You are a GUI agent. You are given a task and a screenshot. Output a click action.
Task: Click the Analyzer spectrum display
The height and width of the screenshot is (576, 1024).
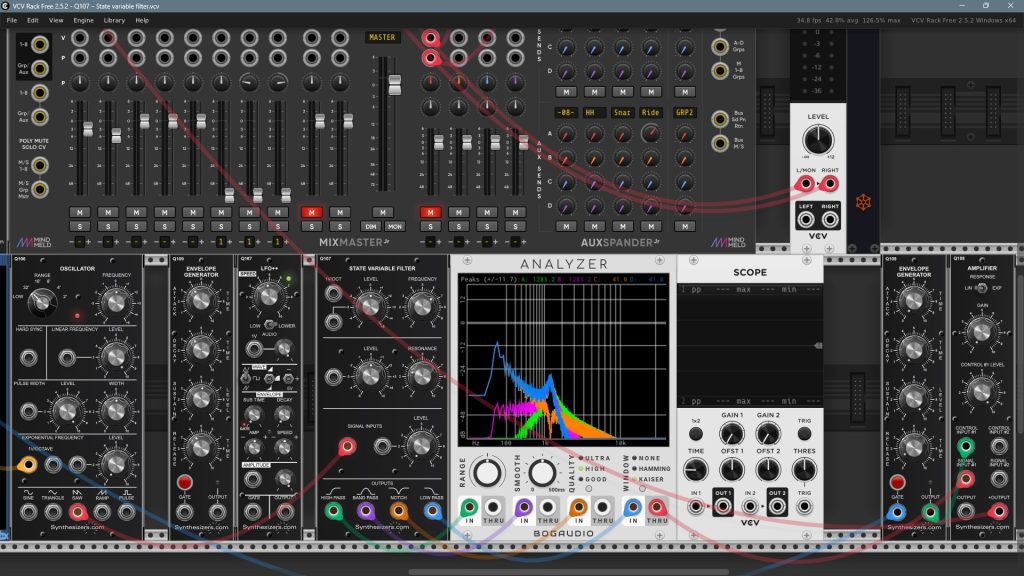pyautogui.click(x=564, y=360)
